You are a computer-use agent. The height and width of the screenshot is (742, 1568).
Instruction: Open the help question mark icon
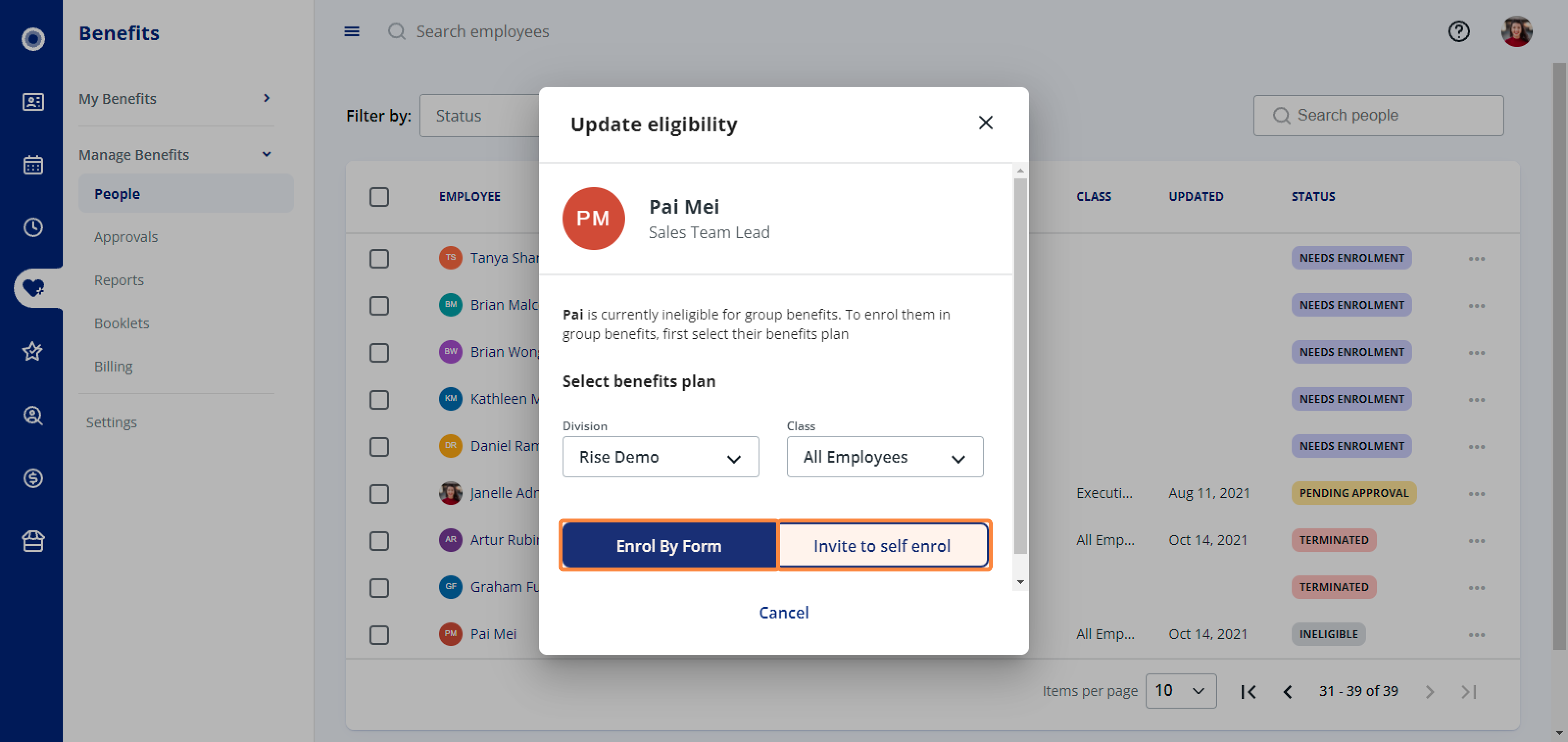coord(1458,31)
